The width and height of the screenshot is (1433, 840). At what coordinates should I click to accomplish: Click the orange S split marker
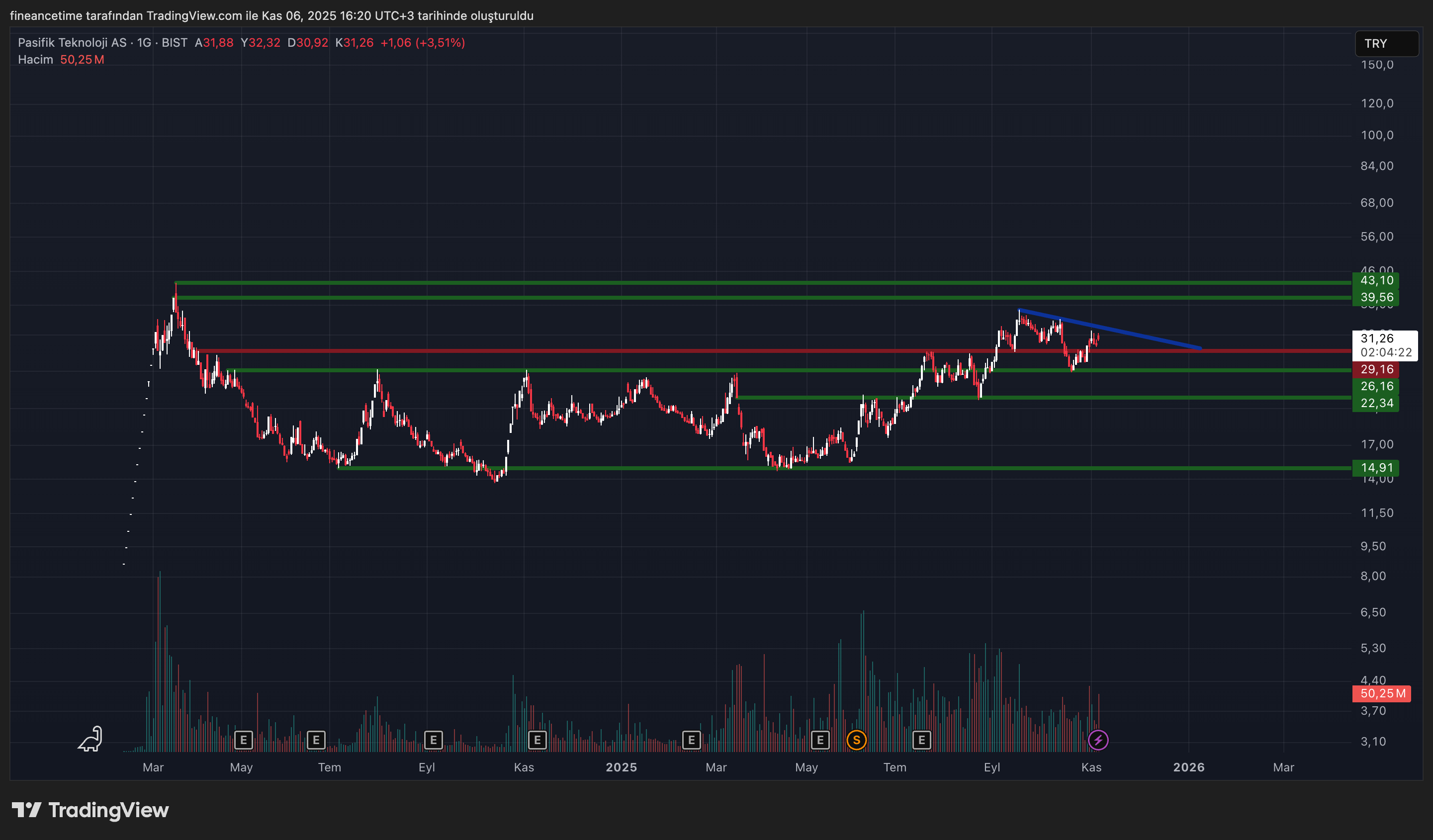(x=856, y=740)
